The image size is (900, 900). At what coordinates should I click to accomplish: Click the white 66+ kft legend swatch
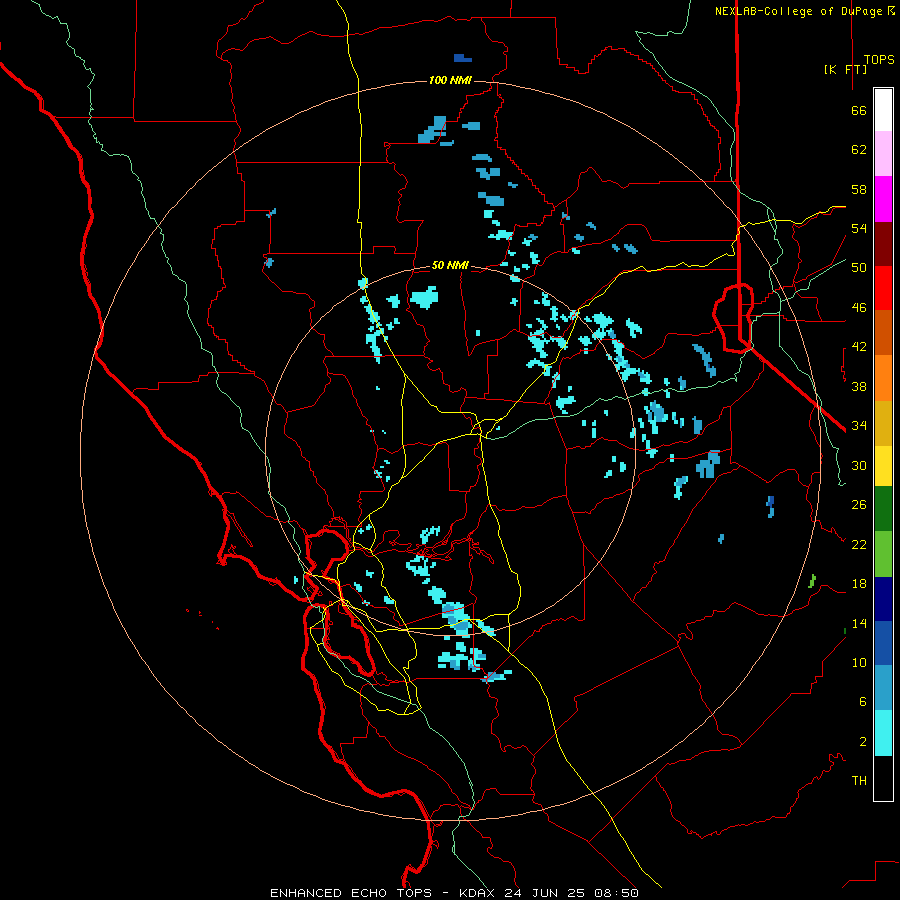point(883,110)
